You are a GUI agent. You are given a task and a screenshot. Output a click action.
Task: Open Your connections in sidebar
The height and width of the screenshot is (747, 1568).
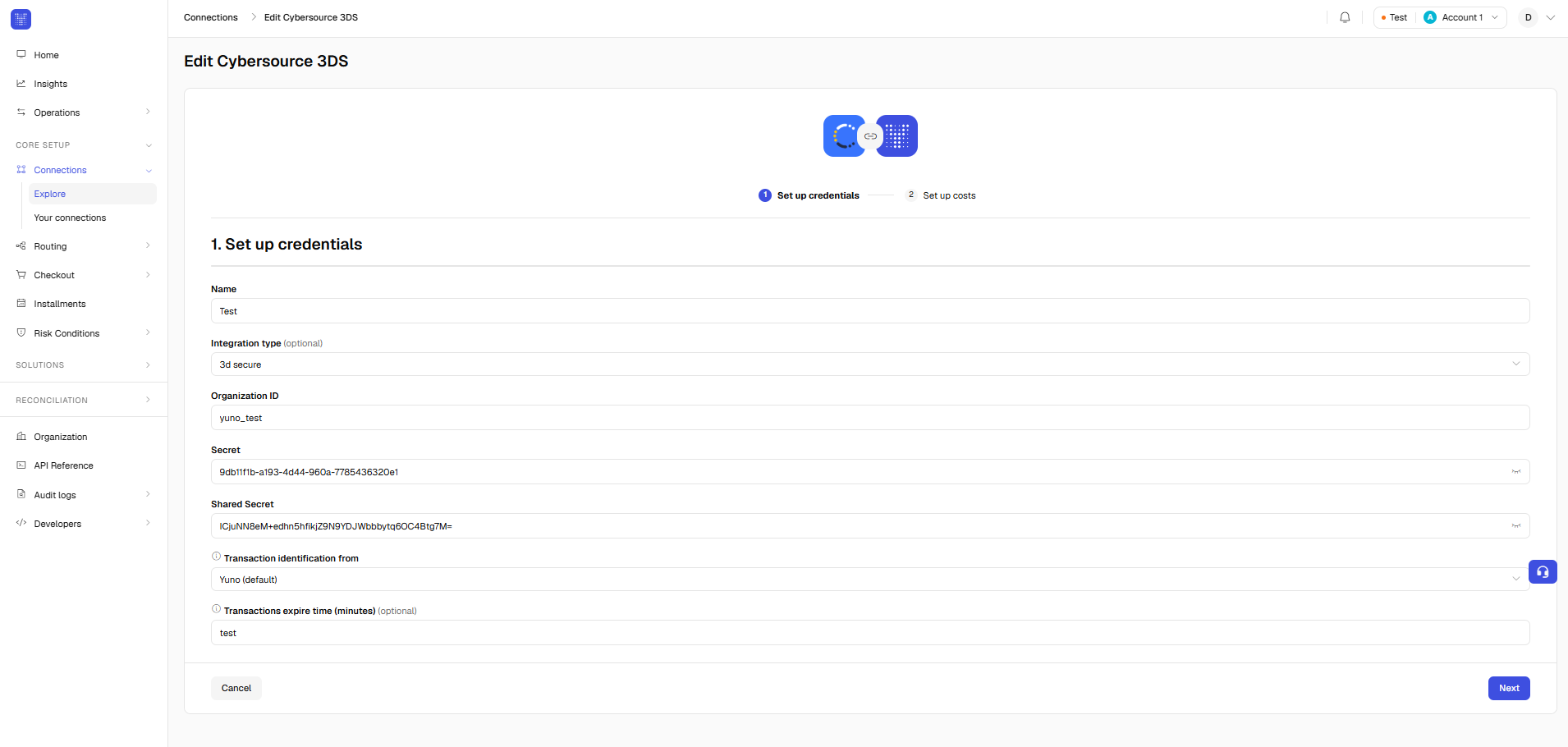click(x=70, y=218)
